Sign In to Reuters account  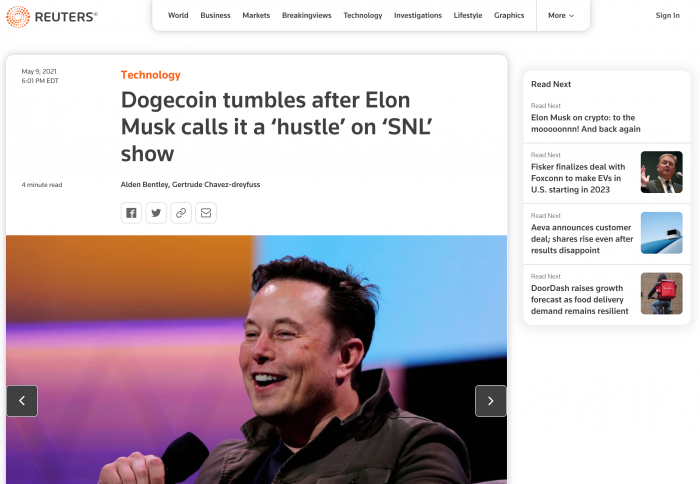pos(667,16)
